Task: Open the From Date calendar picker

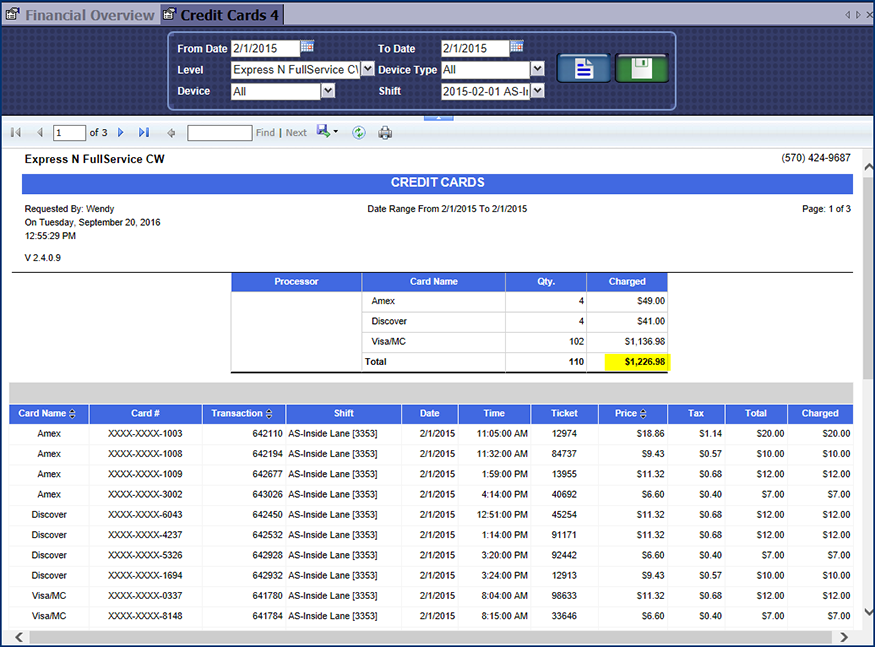Action: click(308, 47)
